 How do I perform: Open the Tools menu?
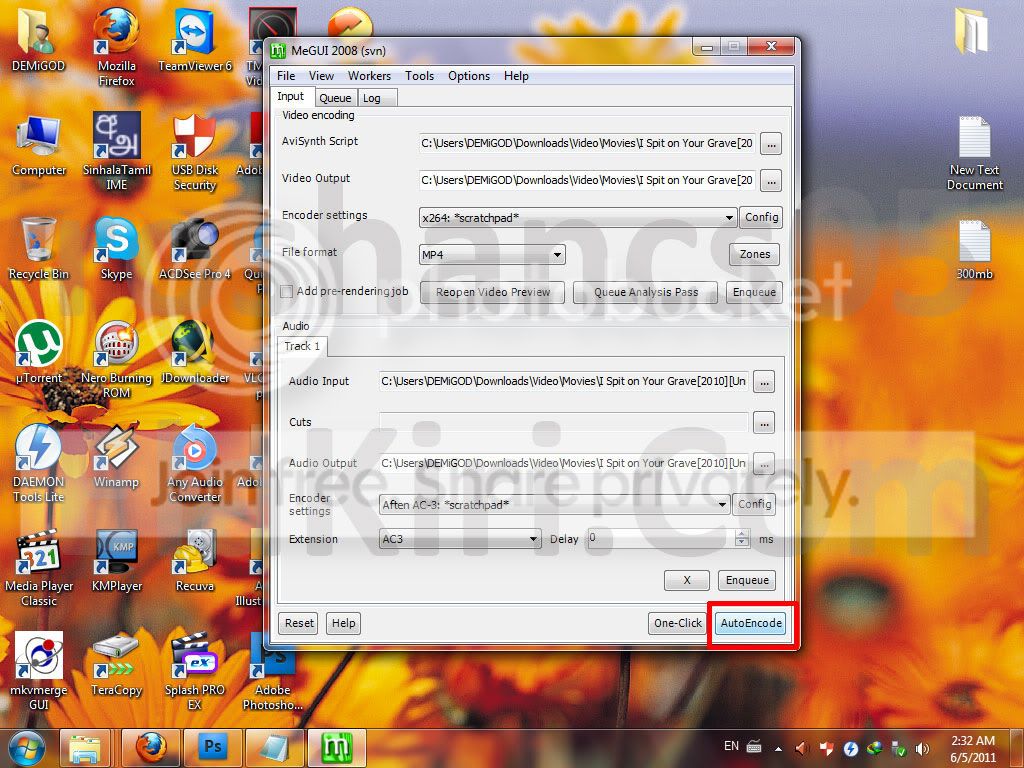(419, 76)
